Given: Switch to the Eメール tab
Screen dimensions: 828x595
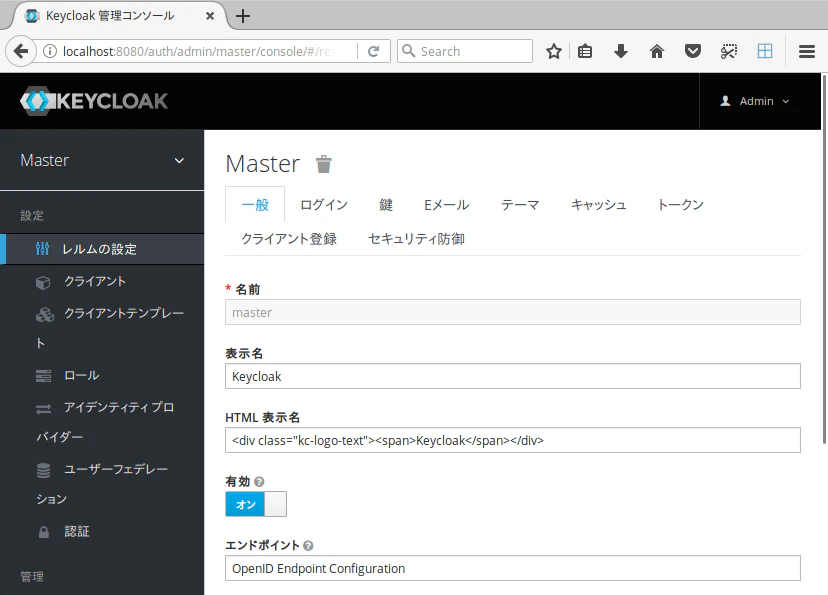Looking at the screenshot, I should point(447,204).
